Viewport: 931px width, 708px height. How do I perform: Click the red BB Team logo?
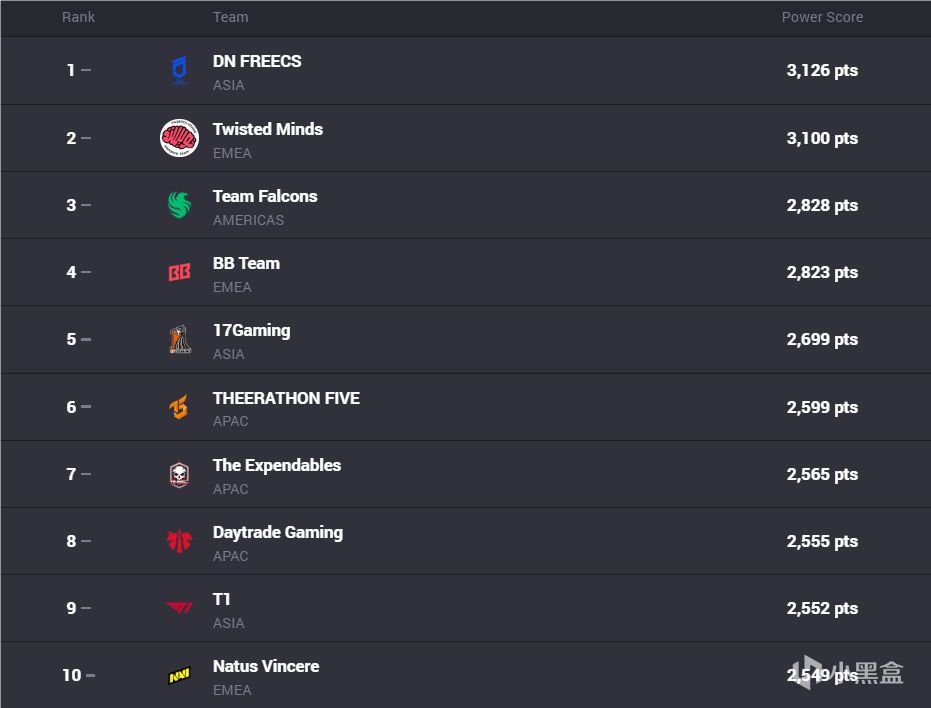[179, 272]
